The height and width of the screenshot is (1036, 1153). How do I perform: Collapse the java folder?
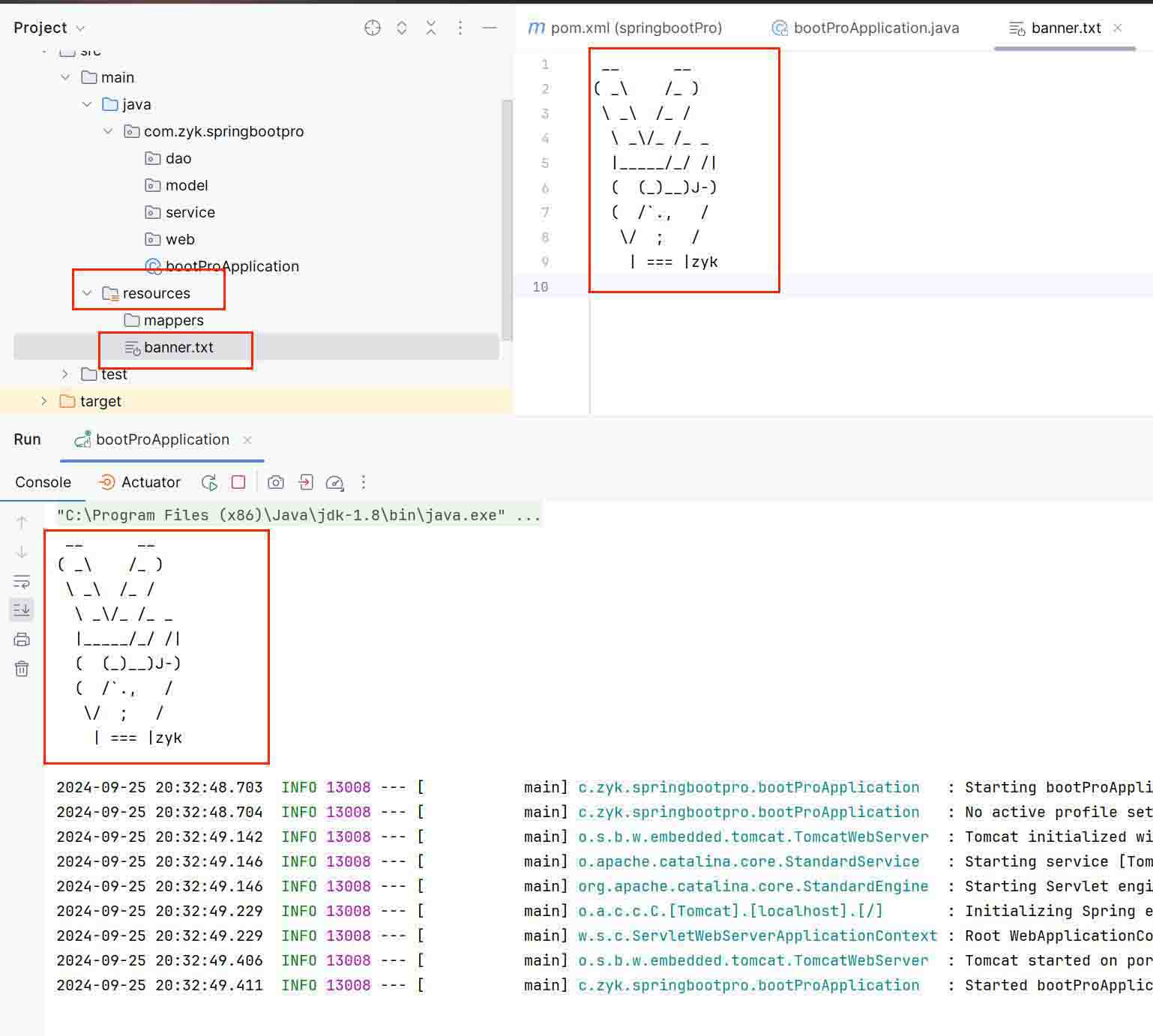[x=87, y=104]
